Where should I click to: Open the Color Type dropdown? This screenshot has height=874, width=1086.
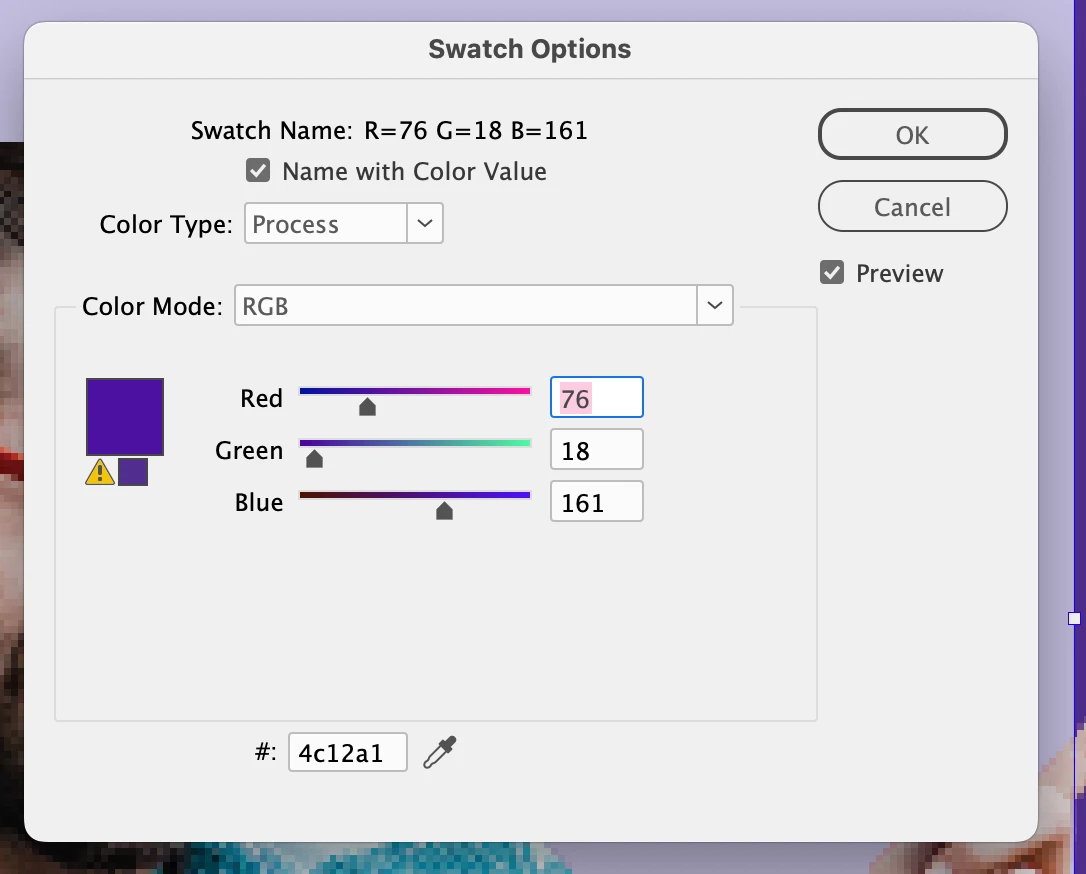(x=326, y=224)
